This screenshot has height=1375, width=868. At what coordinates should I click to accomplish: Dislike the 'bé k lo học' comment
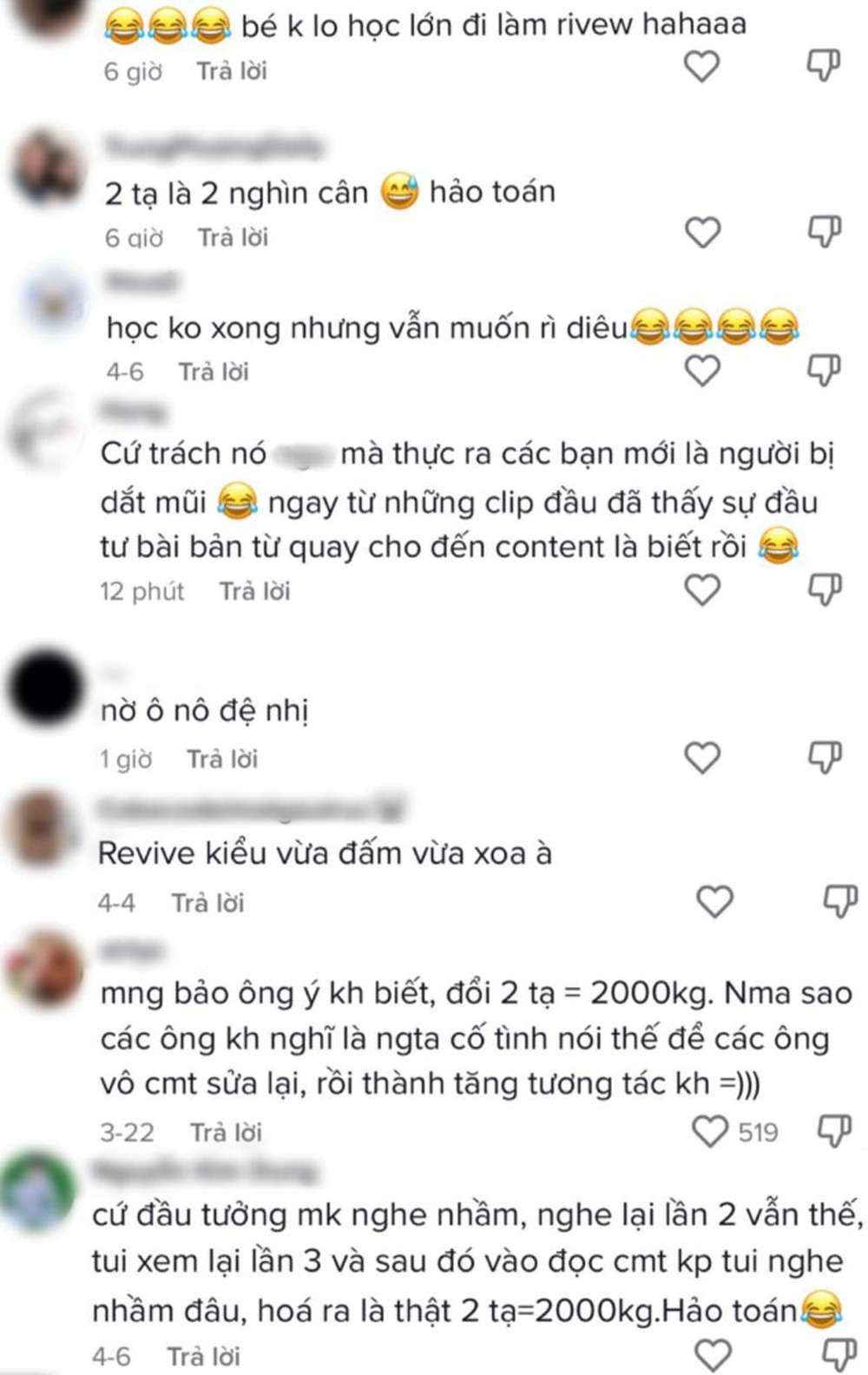[x=824, y=65]
